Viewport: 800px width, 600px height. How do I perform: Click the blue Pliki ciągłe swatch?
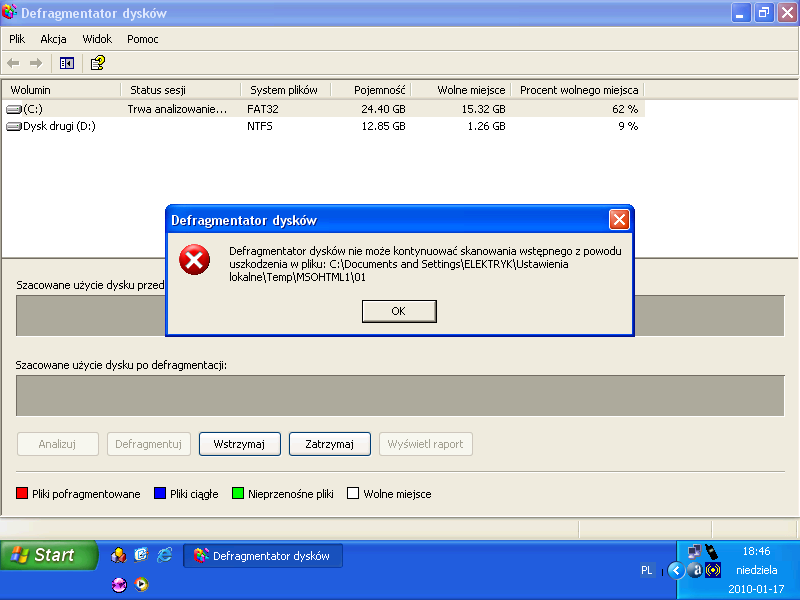(x=160, y=493)
